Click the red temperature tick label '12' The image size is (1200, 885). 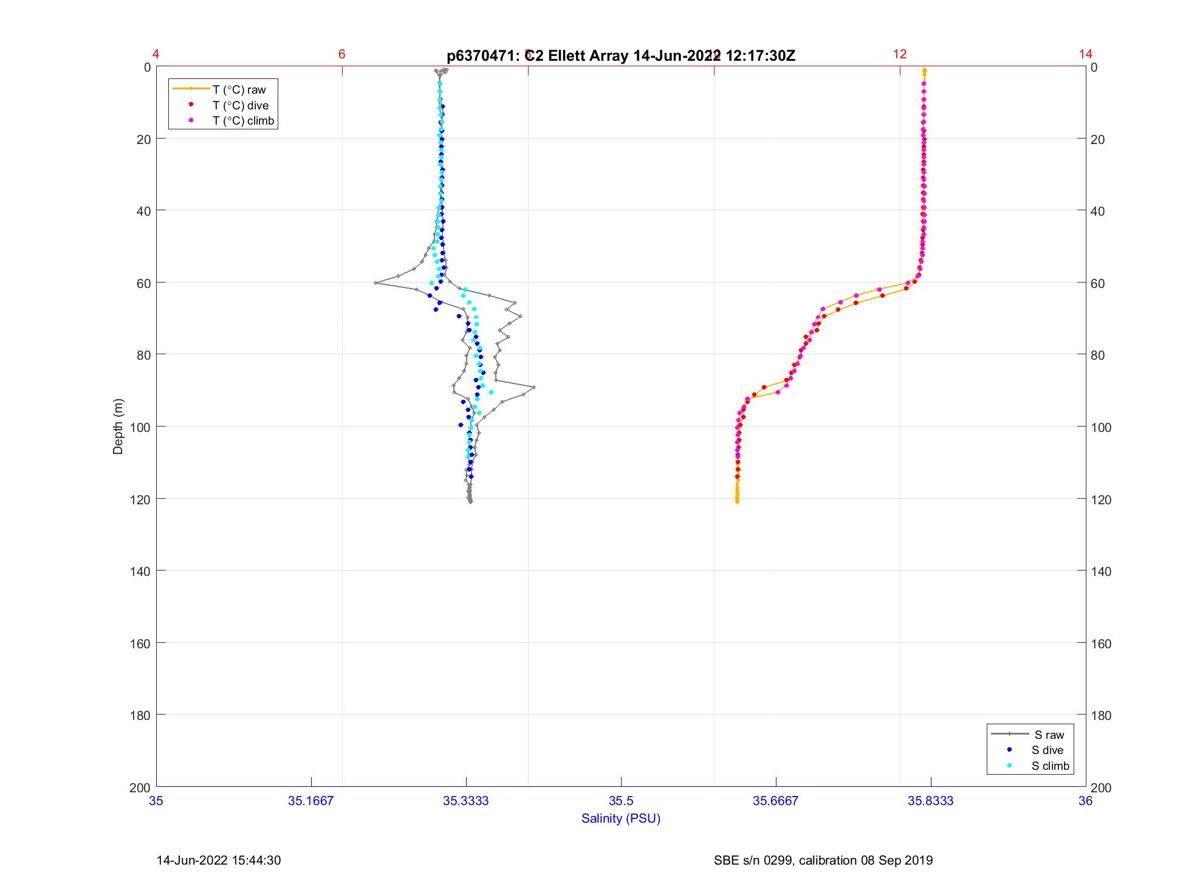[900, 54]
